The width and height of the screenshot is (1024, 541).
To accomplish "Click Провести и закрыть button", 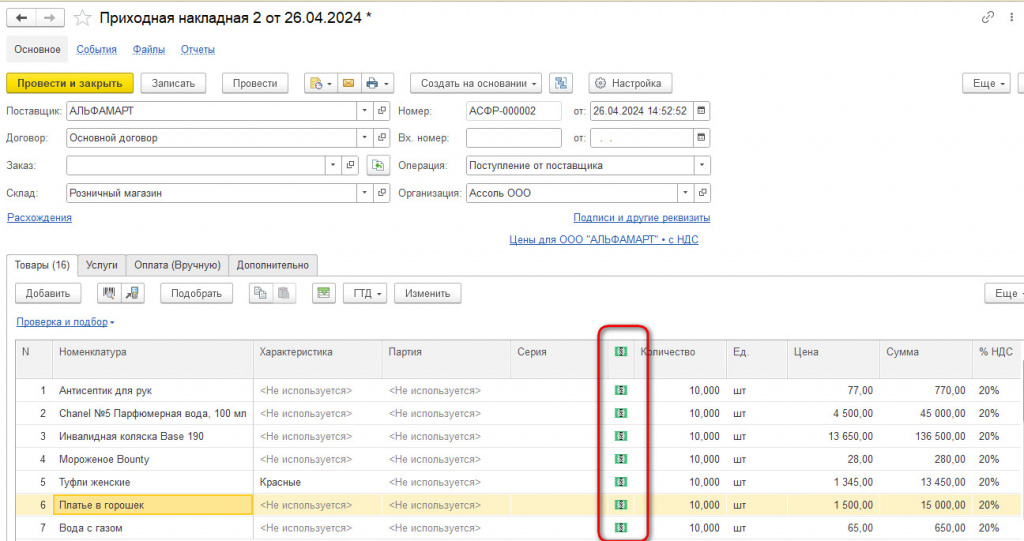I will coord(70,83).
